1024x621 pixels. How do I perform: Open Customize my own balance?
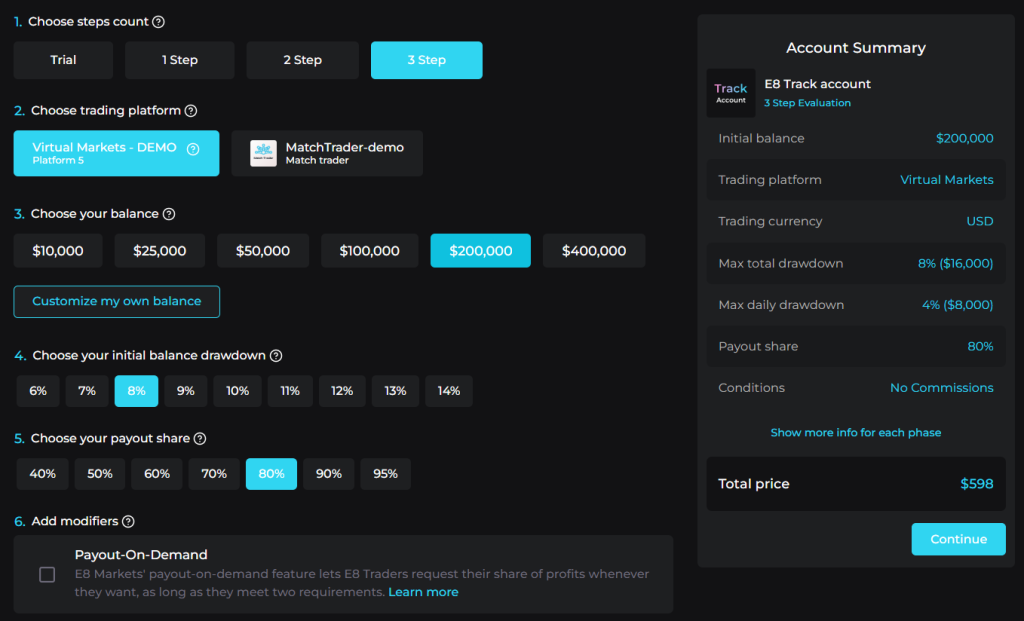(116, 301)
